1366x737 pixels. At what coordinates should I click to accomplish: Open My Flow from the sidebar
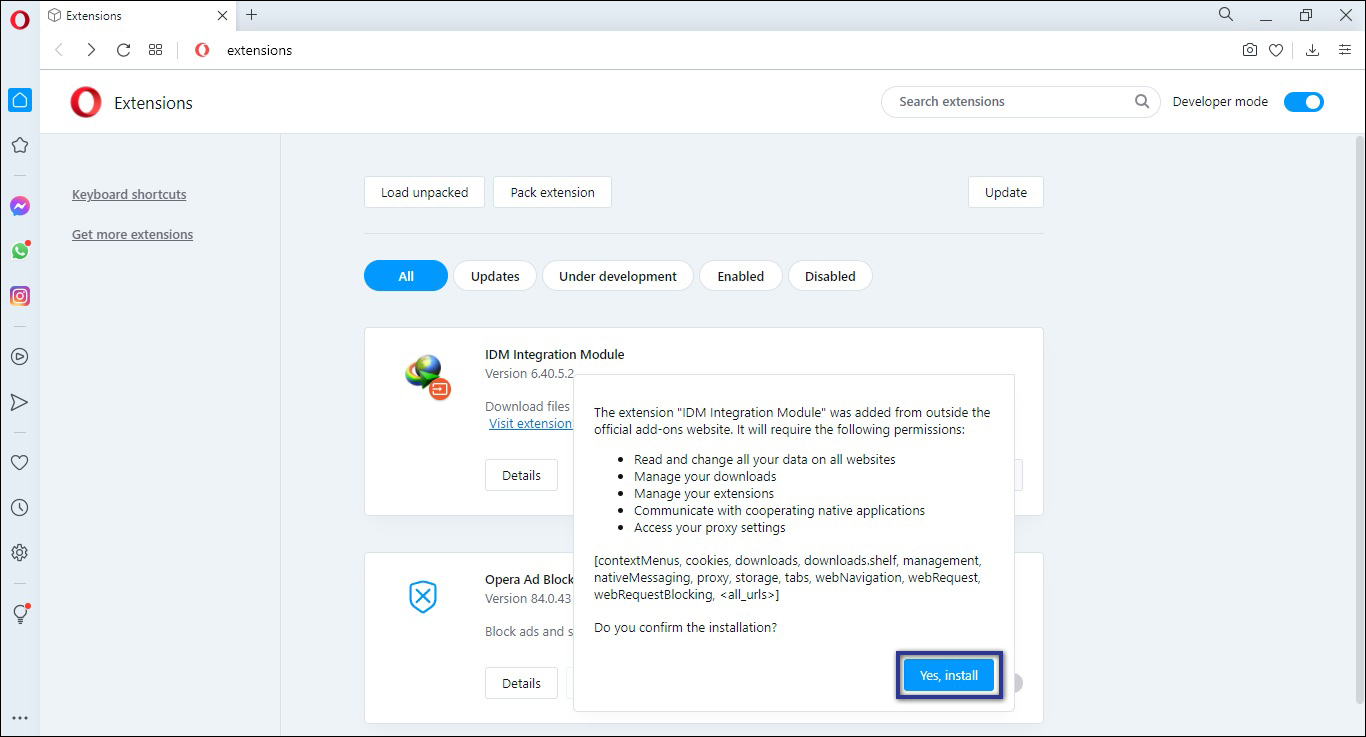click(20, 402)
